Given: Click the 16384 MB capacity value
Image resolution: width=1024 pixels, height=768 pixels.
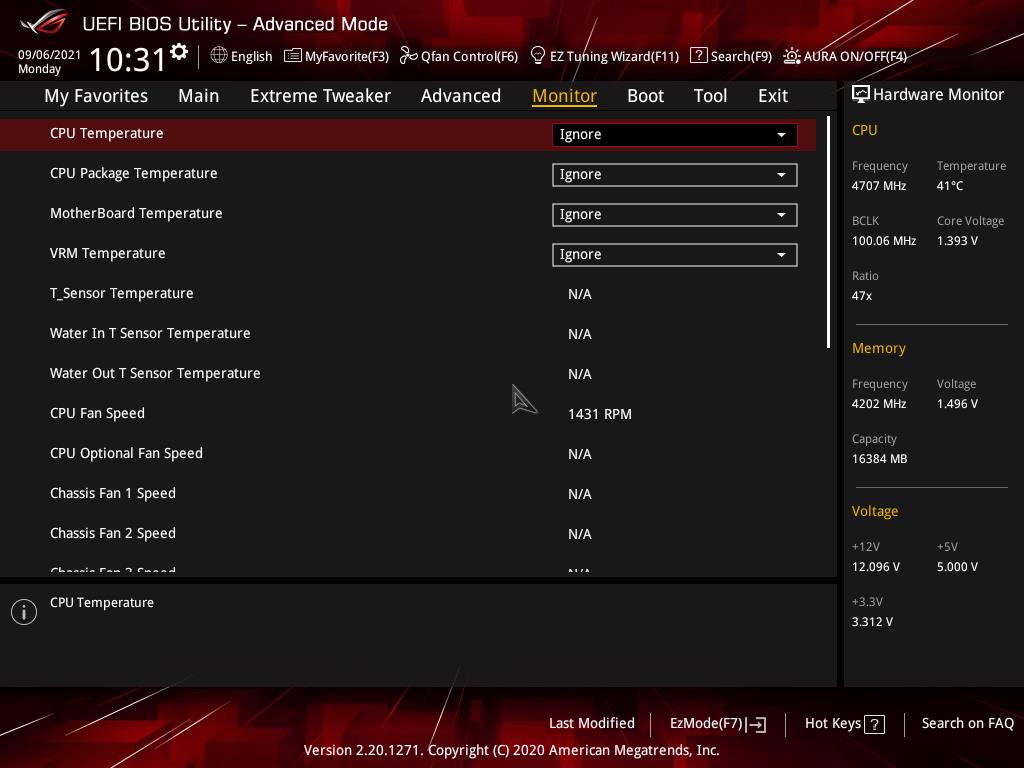Looking at the screenshot, I should coord(879,459).
